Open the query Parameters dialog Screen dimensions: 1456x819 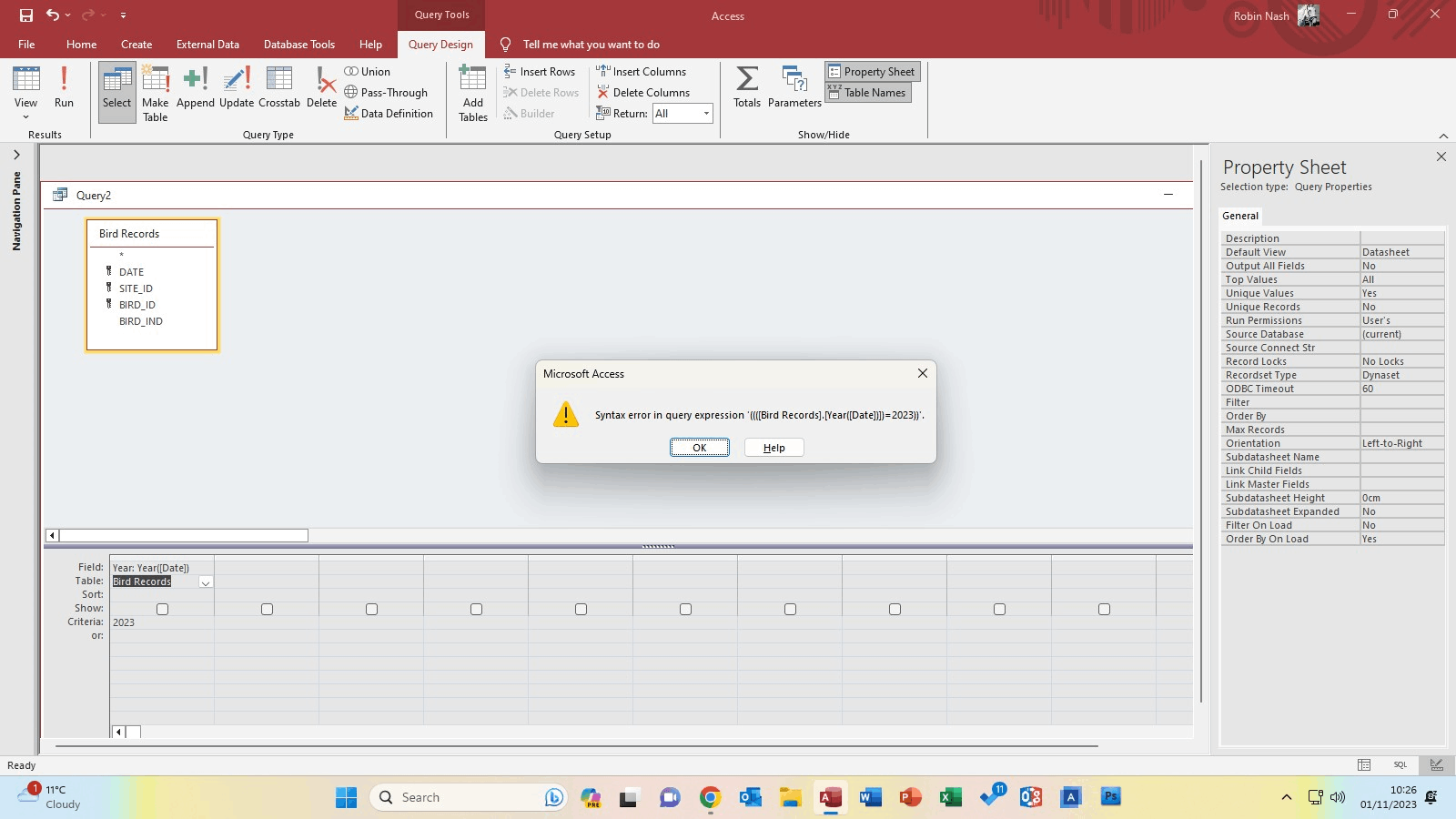click(794, 88)
